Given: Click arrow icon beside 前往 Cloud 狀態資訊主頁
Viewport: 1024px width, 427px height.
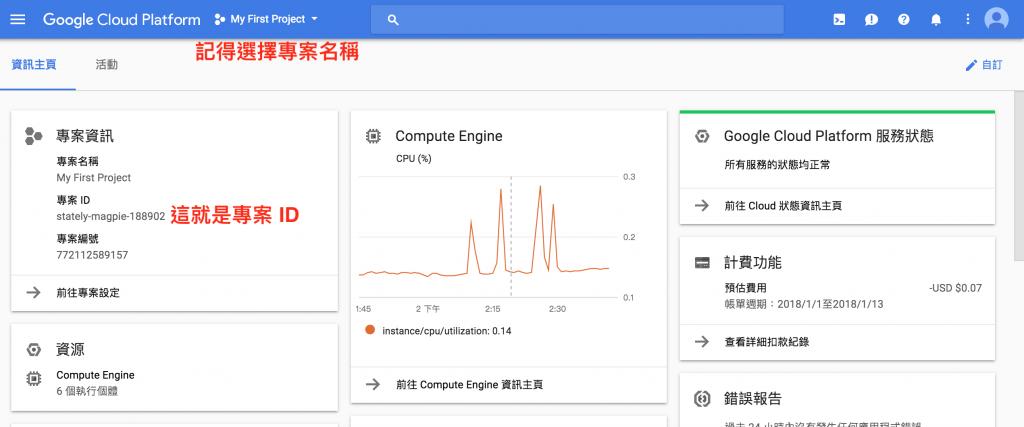Looking at the screenshot, I should click(x=702, y=206).
